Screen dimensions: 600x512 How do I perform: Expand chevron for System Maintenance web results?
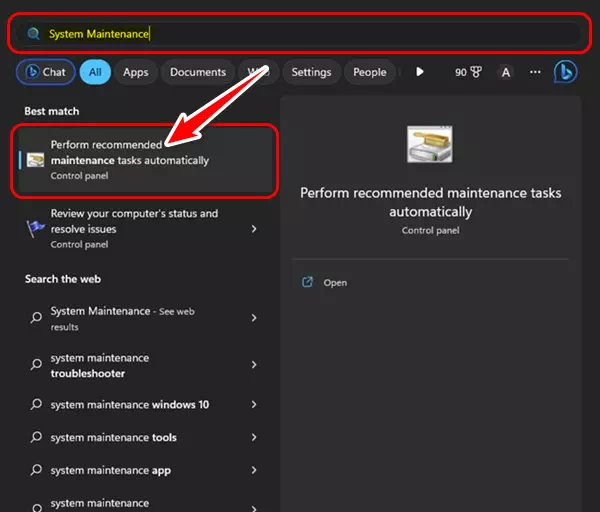point(254,318)
